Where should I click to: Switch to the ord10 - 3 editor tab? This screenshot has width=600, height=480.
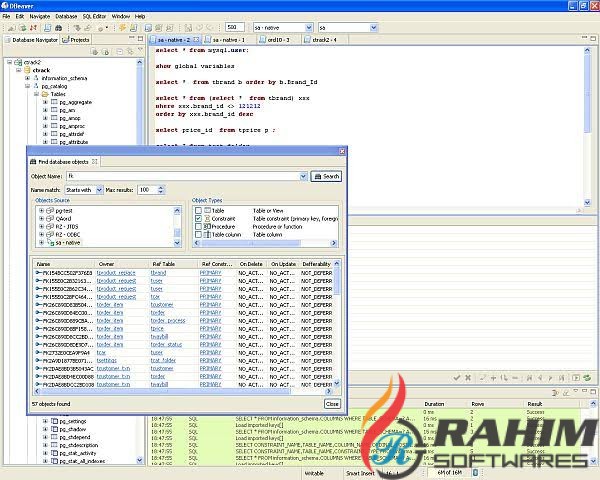pyautogui.click(x=275, y=39)
